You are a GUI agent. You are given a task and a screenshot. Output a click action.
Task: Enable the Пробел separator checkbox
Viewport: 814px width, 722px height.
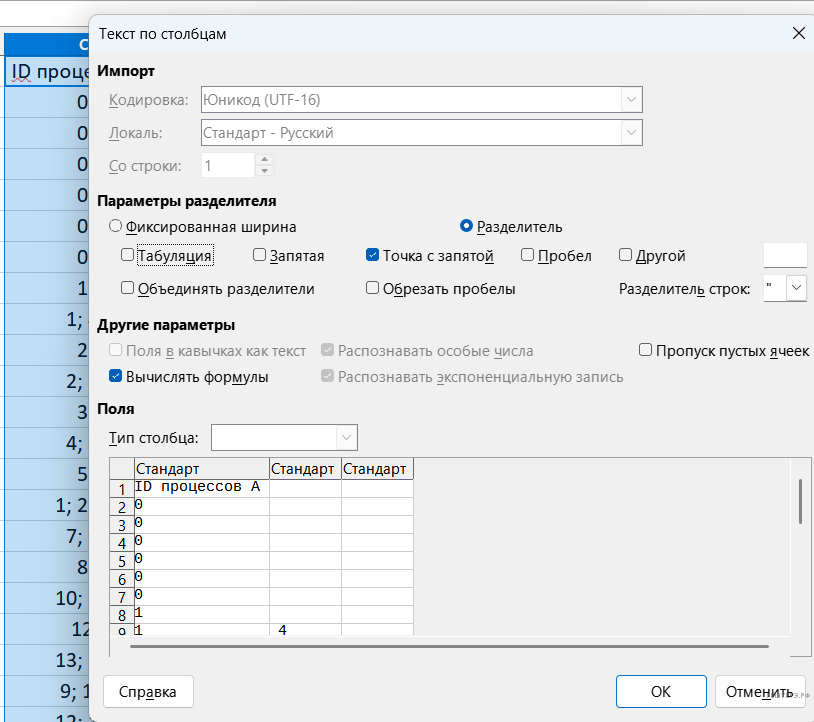pyautogui.click(x=528, y=256)
